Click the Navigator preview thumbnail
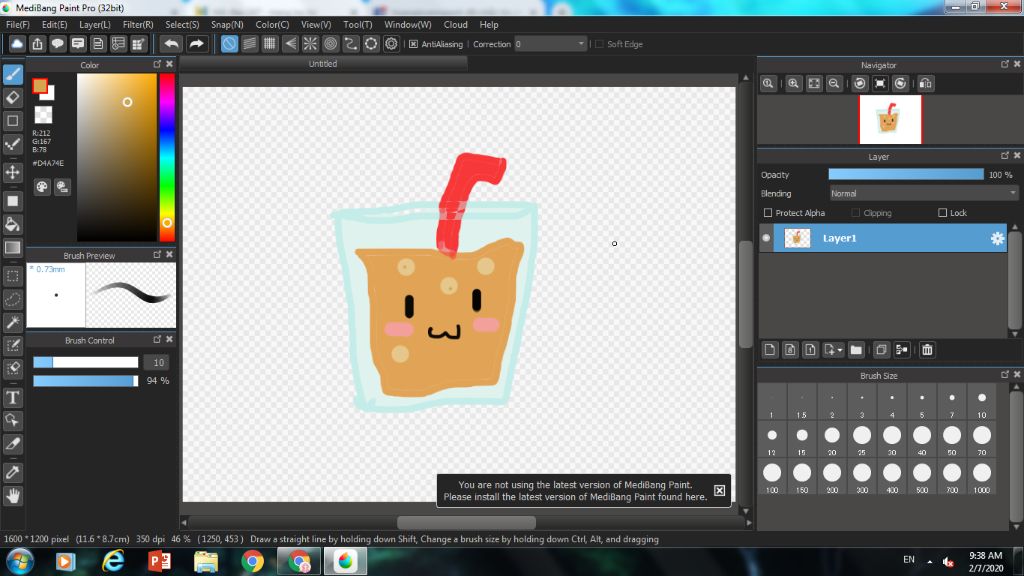The height and width of the screenshot is (576, 1024). point(889,120)
